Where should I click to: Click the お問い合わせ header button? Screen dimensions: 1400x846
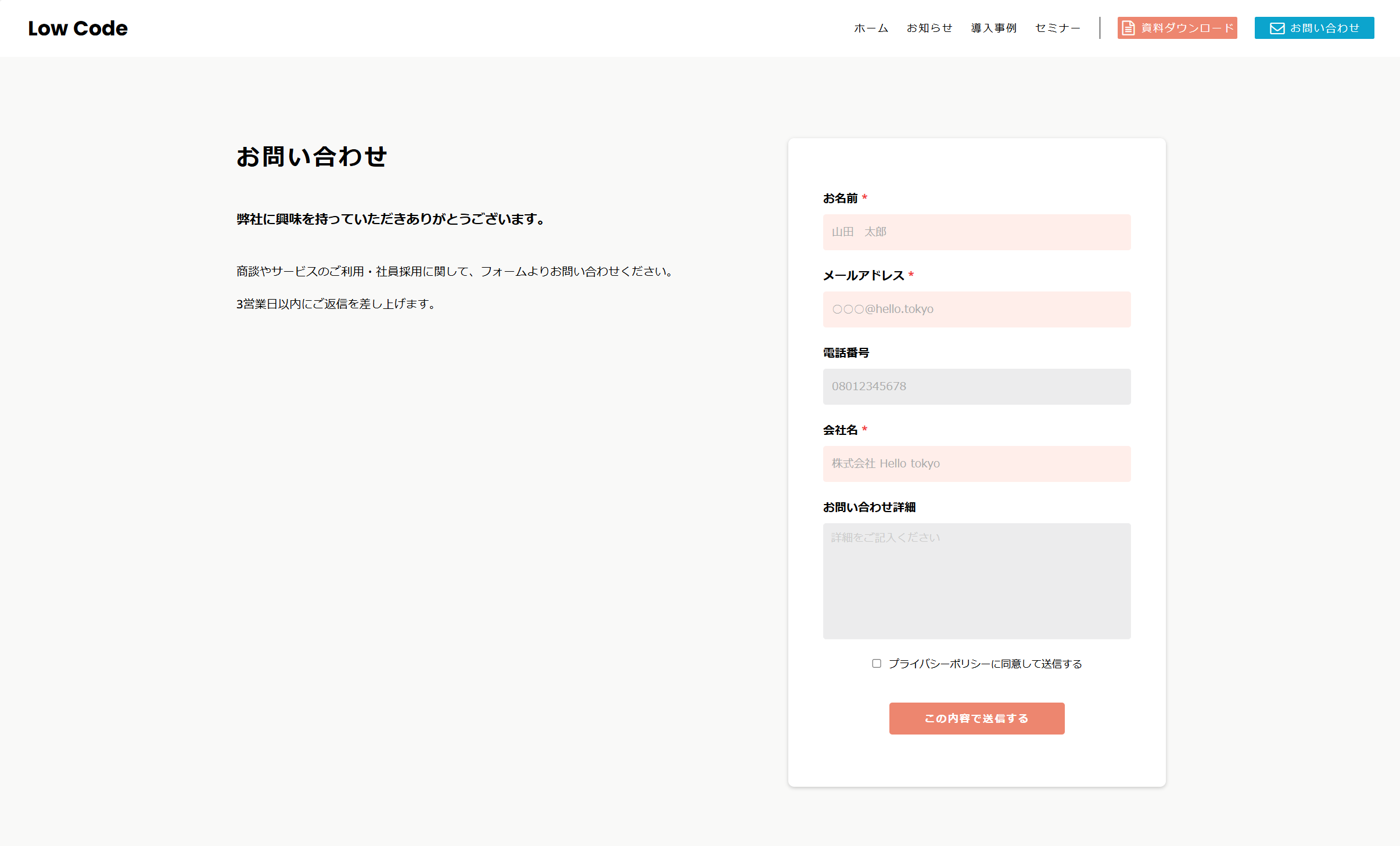pyautogui.click(x=1314, y=27)
